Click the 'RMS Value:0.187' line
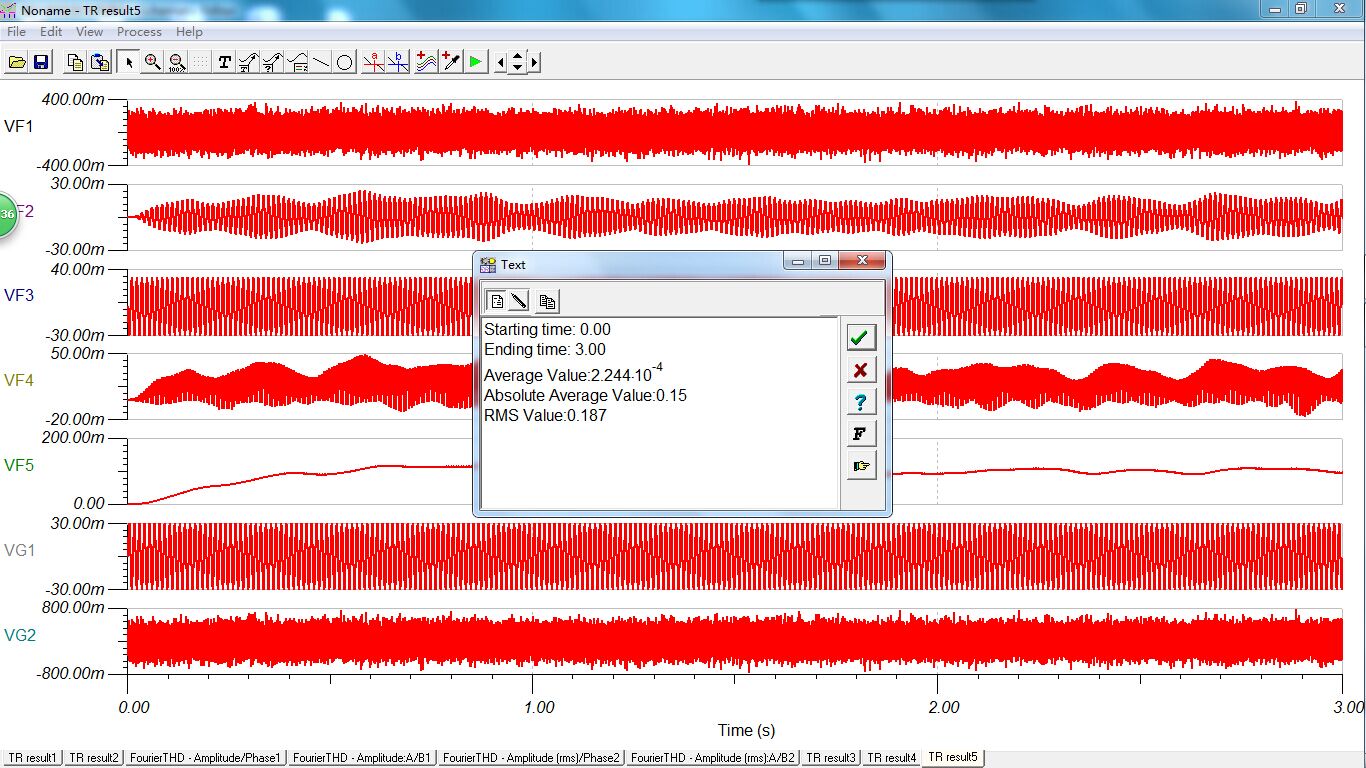Viewport: 1366px width, 768px height. 545,415
